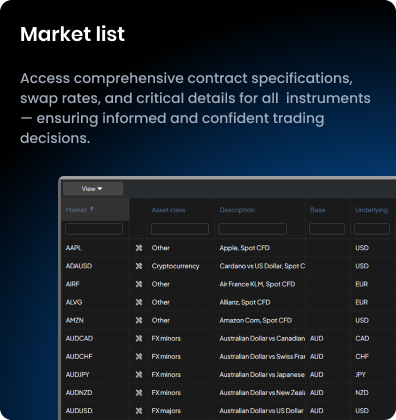Viewport: 396px width, 420px height.
Task: Click the Market filter input field
Action: 94,229
